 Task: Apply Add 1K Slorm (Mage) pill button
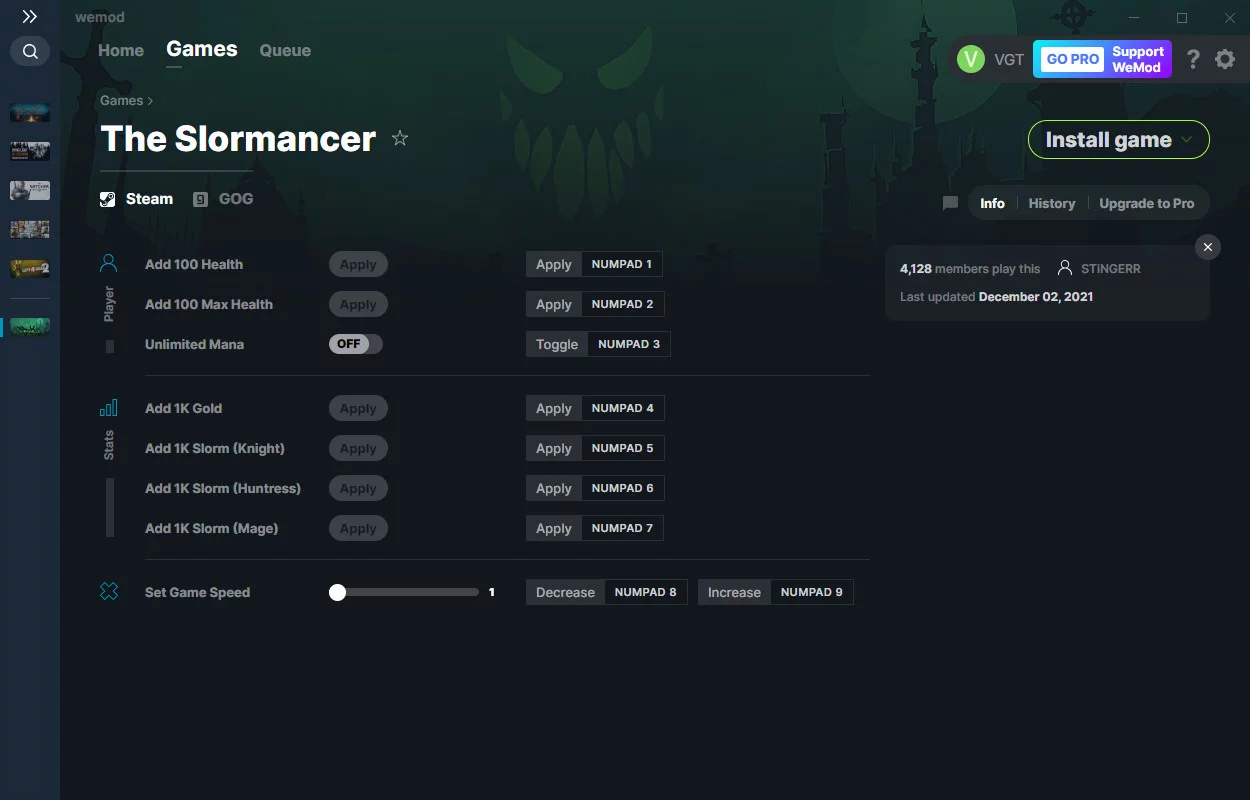358,528
